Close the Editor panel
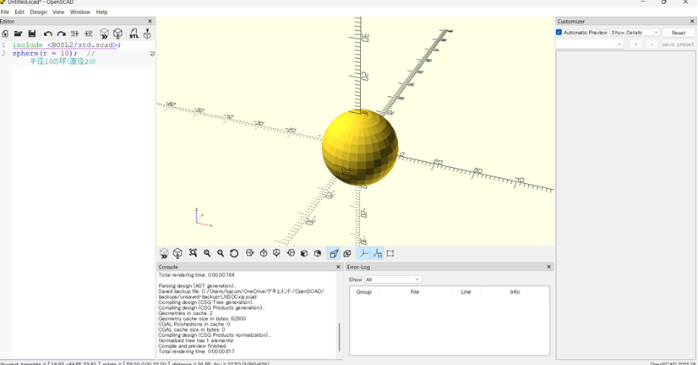The width and height of the screenshot is (698, 365). pos(150,21)
